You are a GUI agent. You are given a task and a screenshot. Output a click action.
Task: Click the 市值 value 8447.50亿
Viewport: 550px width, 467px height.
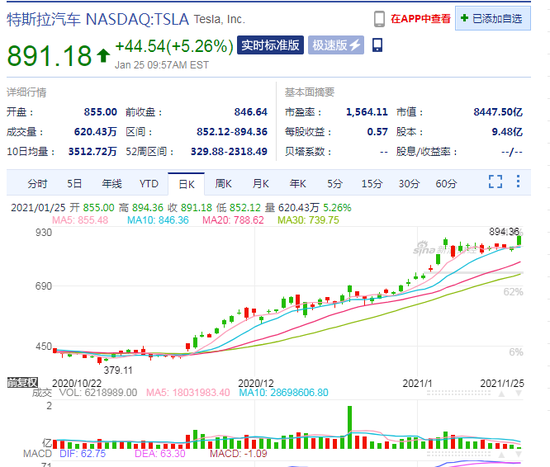(498, 112)
